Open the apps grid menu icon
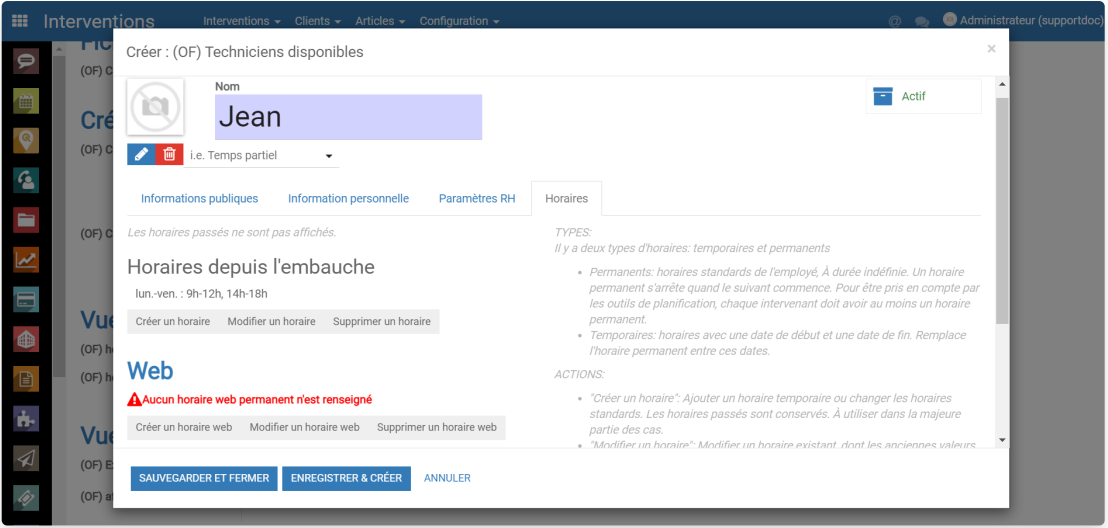The height and width of the screenshot is (528, 1108). 20,21
